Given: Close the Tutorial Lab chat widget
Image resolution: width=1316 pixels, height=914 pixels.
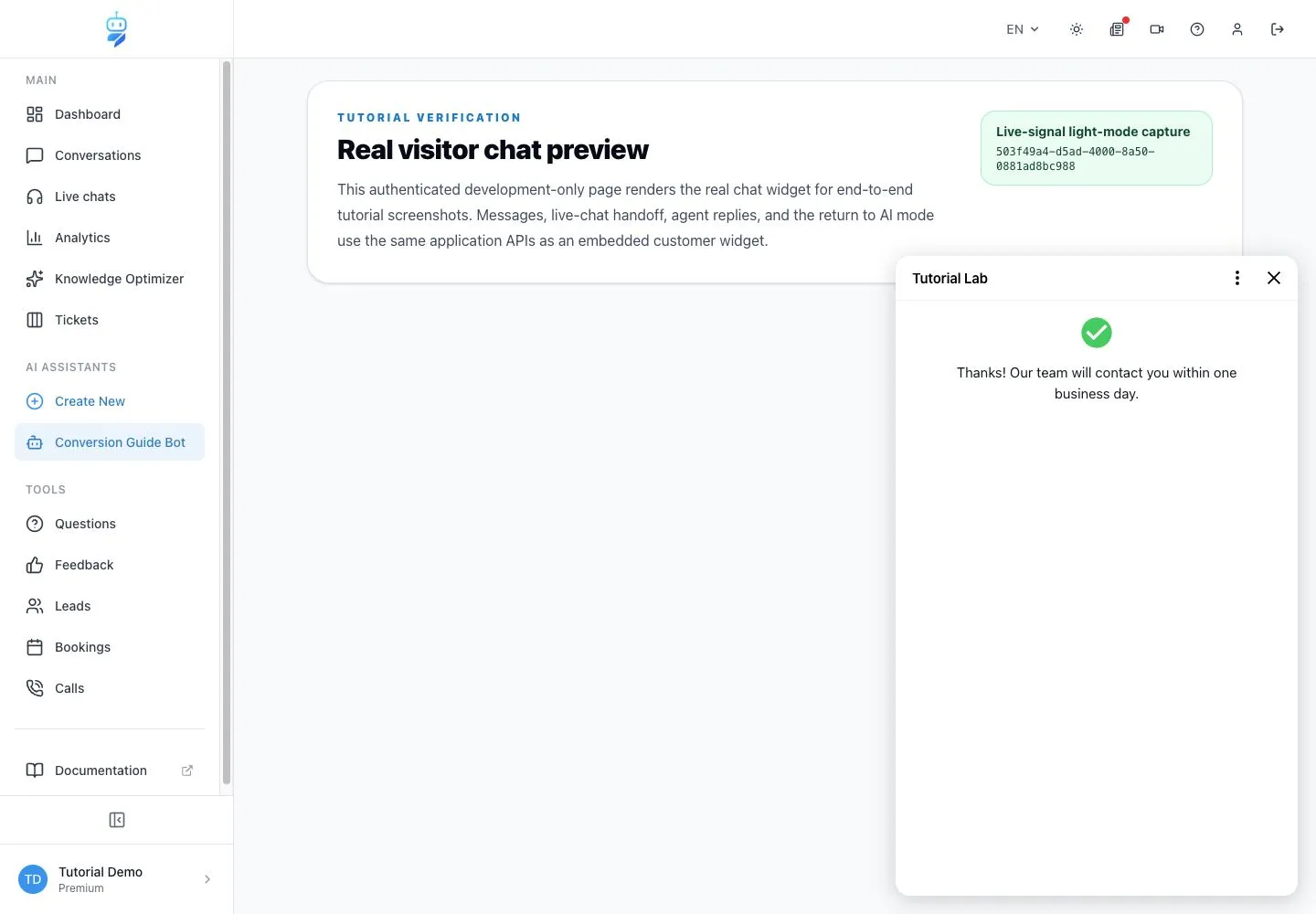Looking at the screenshot, I should click(1274, 278).
